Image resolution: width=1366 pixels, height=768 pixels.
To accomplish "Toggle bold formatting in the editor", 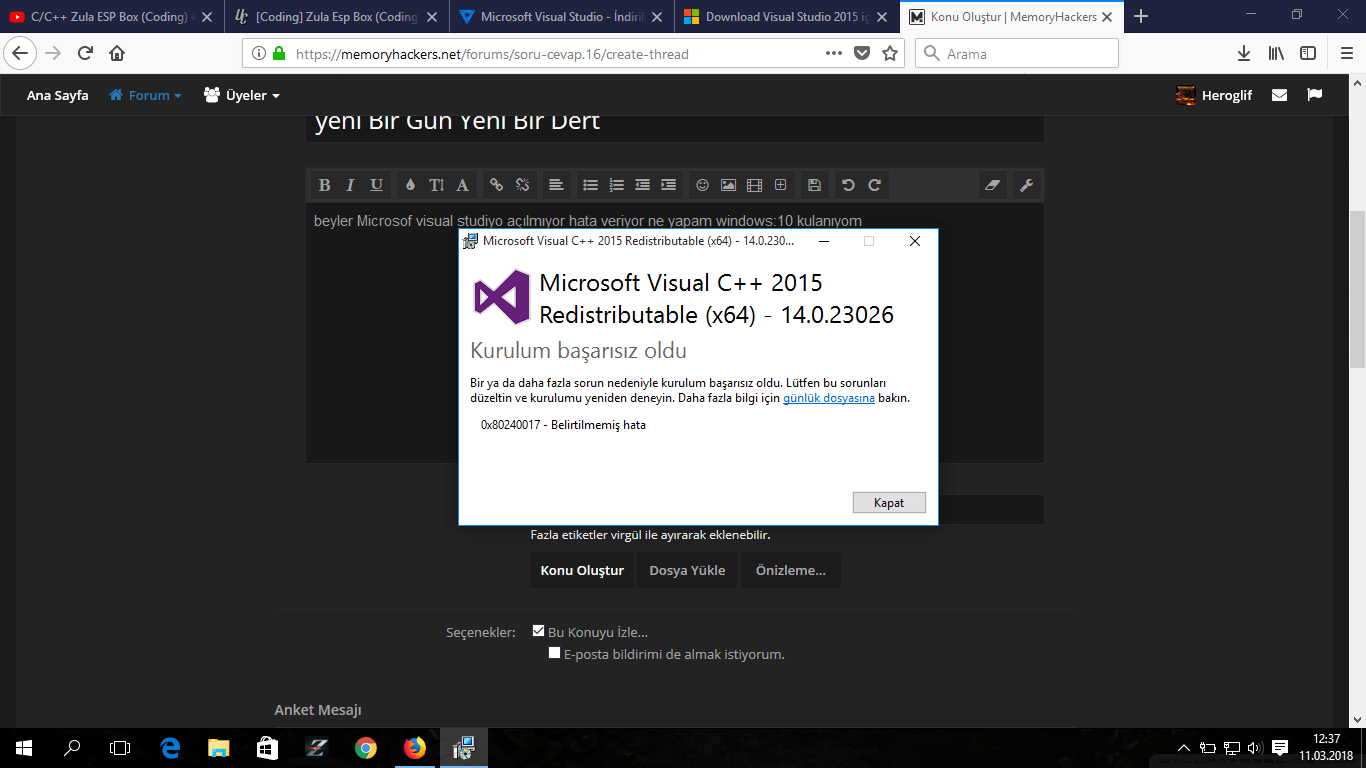I will (x=324, y=185).
